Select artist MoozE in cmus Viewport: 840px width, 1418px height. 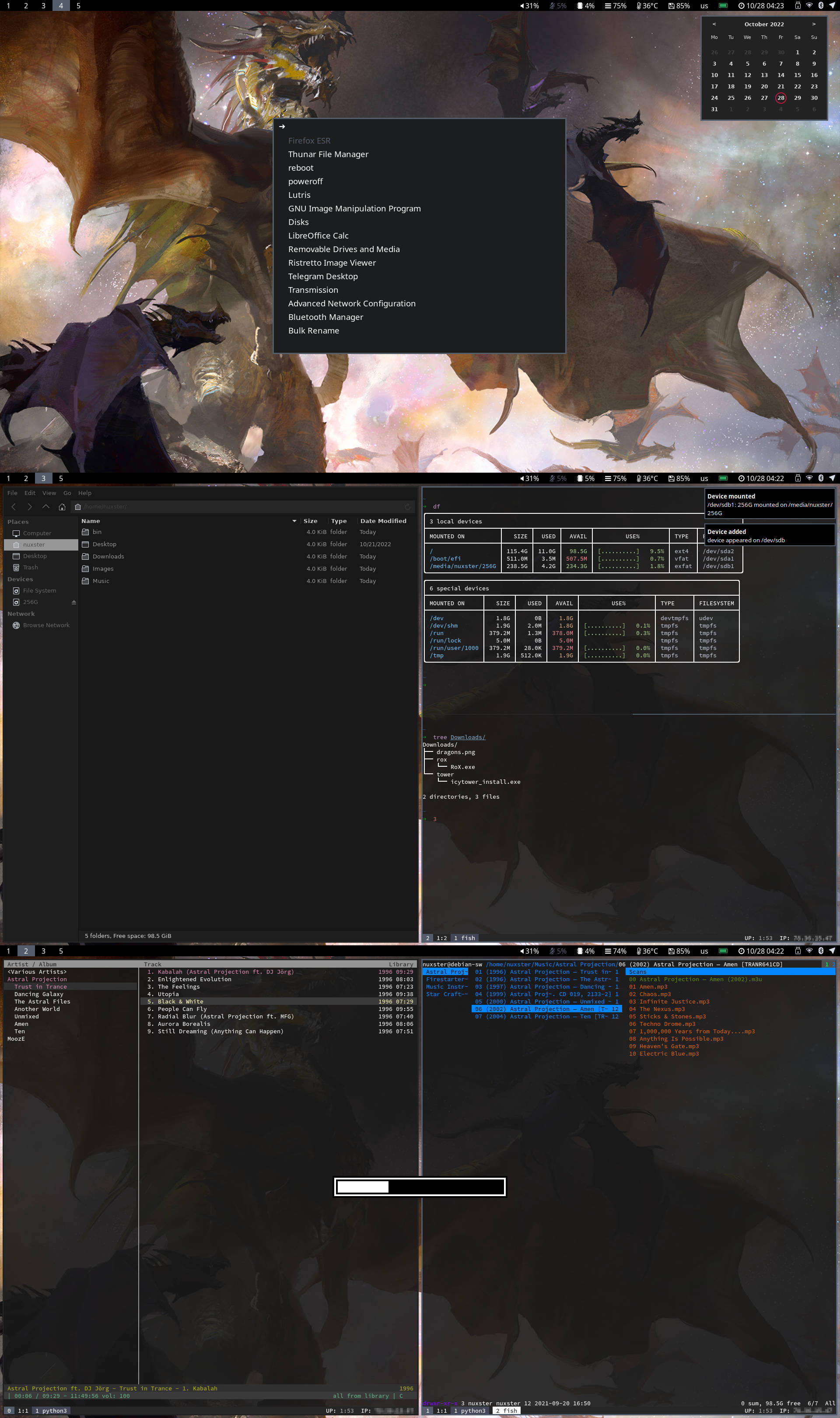point(16,1039)
